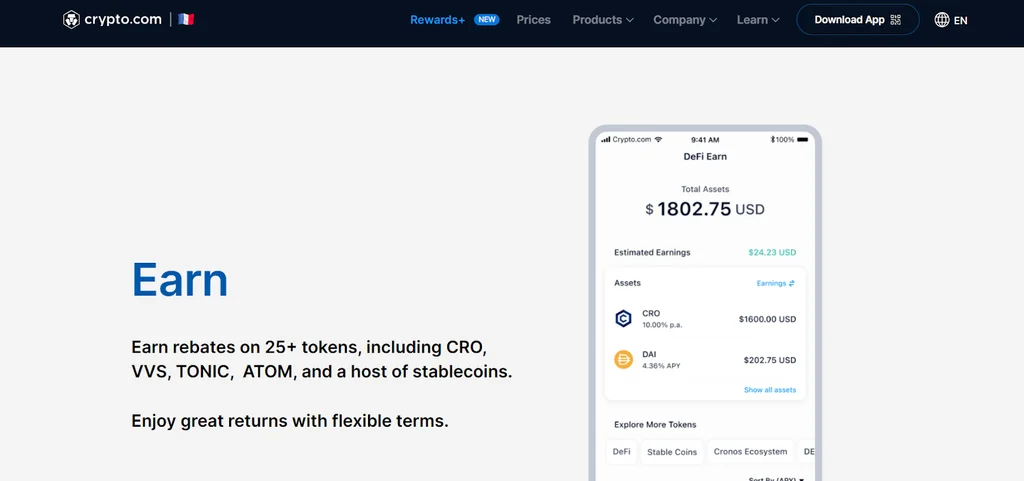Viewport: 1024px width, 481px height.
Task: Click the Earn page heading
Action: (x=180, y=280)
